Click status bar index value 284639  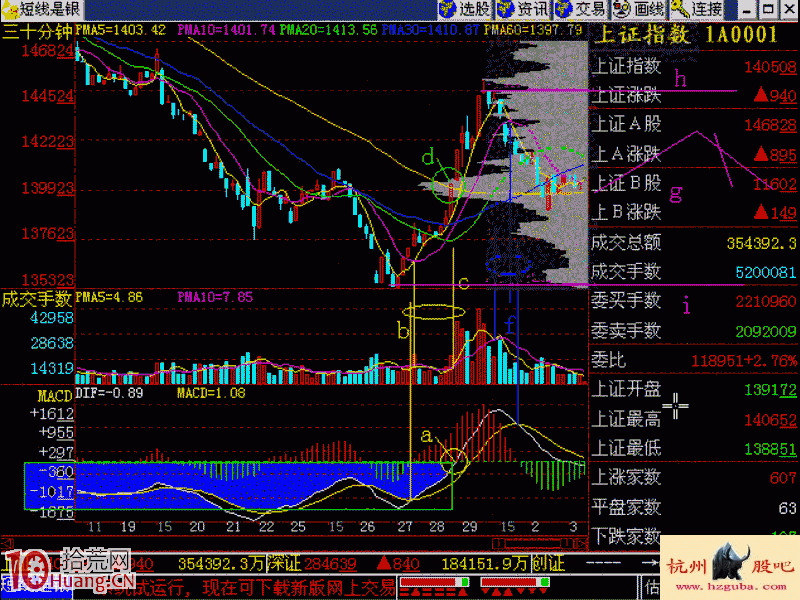(x=330, y=564)
